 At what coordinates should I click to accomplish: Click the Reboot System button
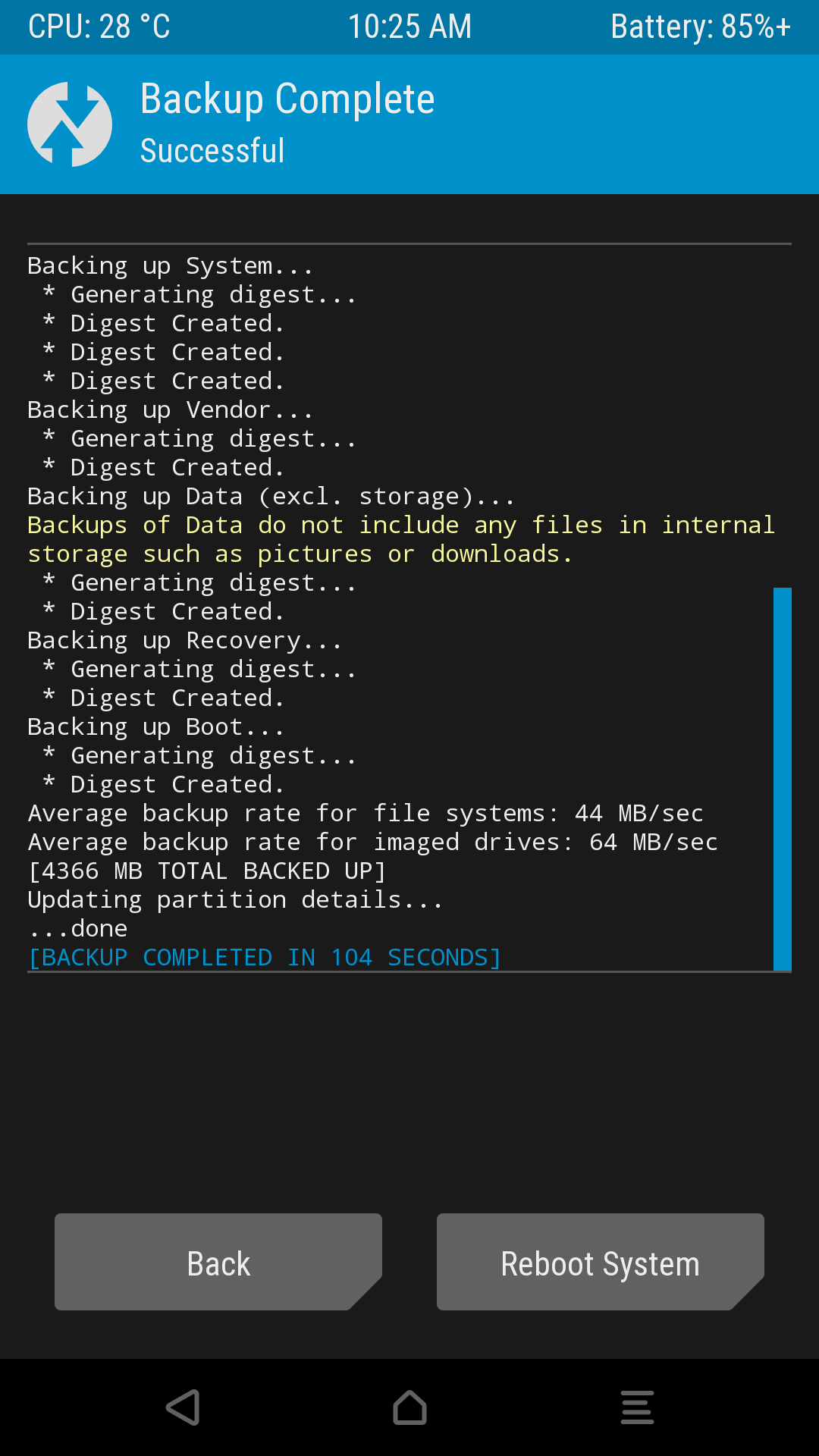[601, 1262]
